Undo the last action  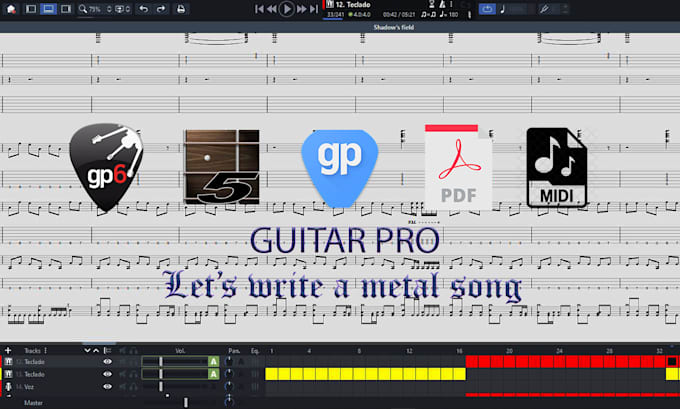pyautogui.click(x=144, y=9)
